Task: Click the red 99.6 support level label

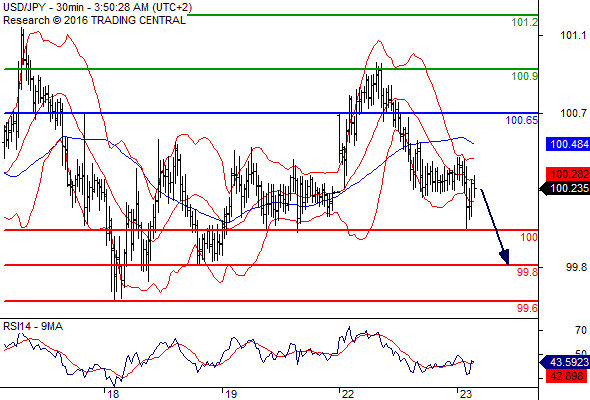Action: [x=527, y=308]
